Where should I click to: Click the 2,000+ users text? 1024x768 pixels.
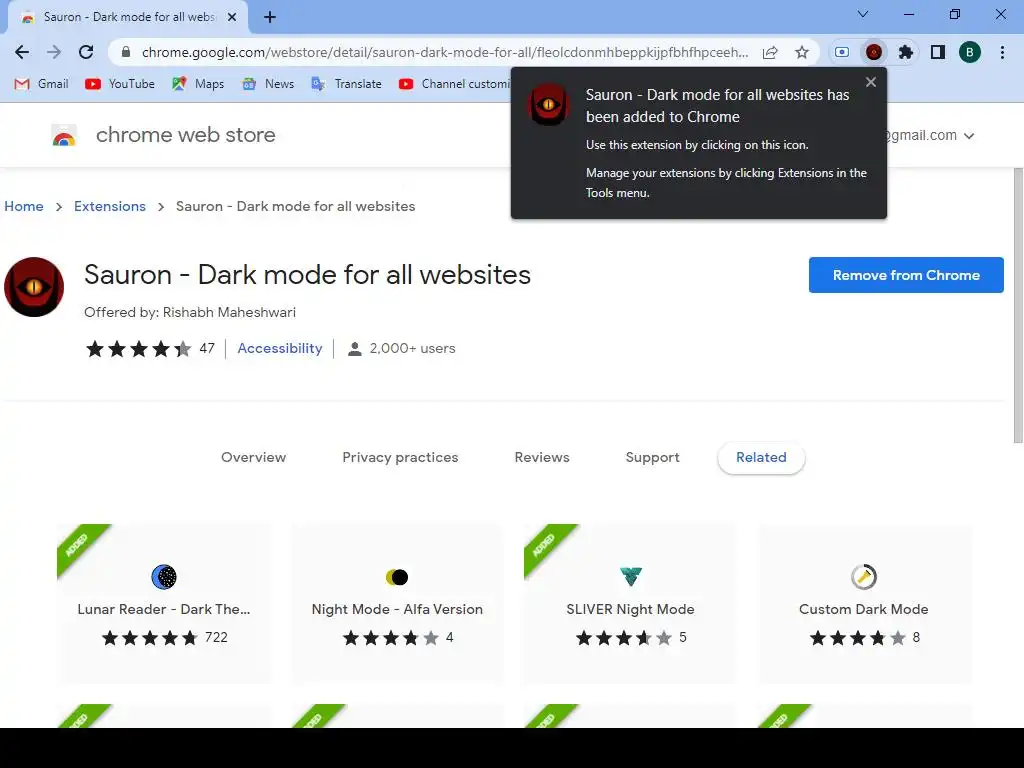412,348
